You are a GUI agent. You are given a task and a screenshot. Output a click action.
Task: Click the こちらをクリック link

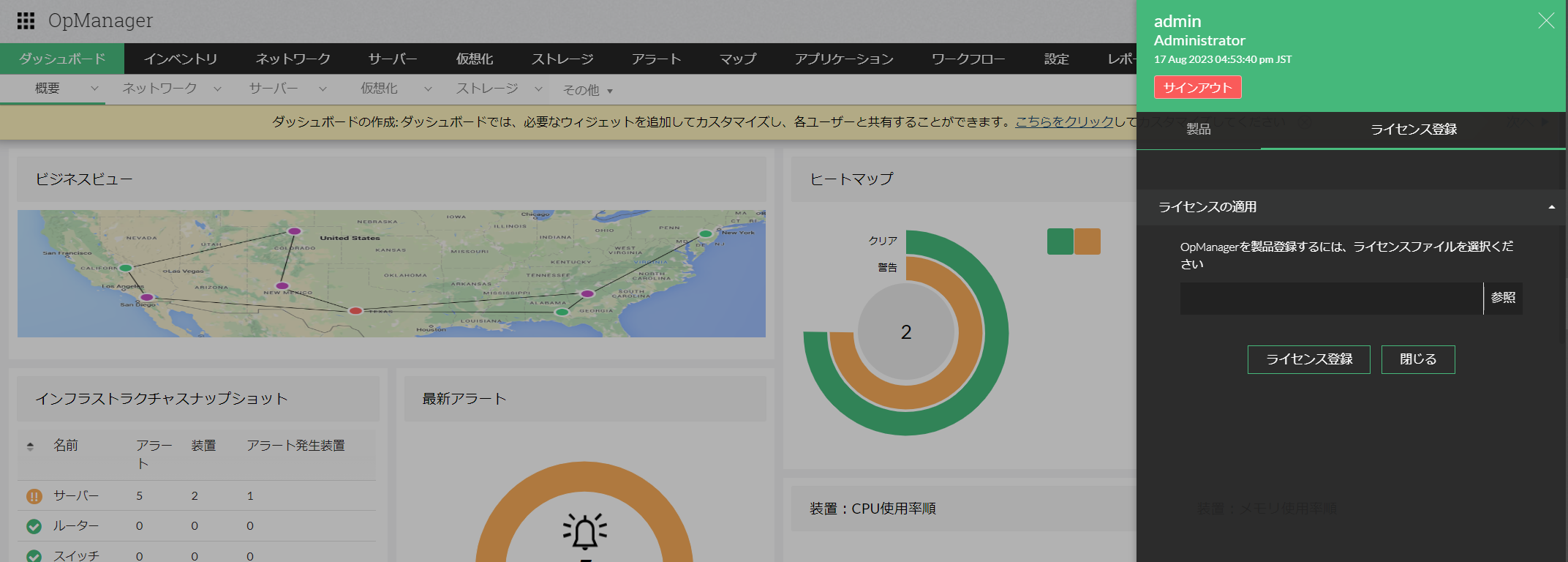coord(1064,121)
